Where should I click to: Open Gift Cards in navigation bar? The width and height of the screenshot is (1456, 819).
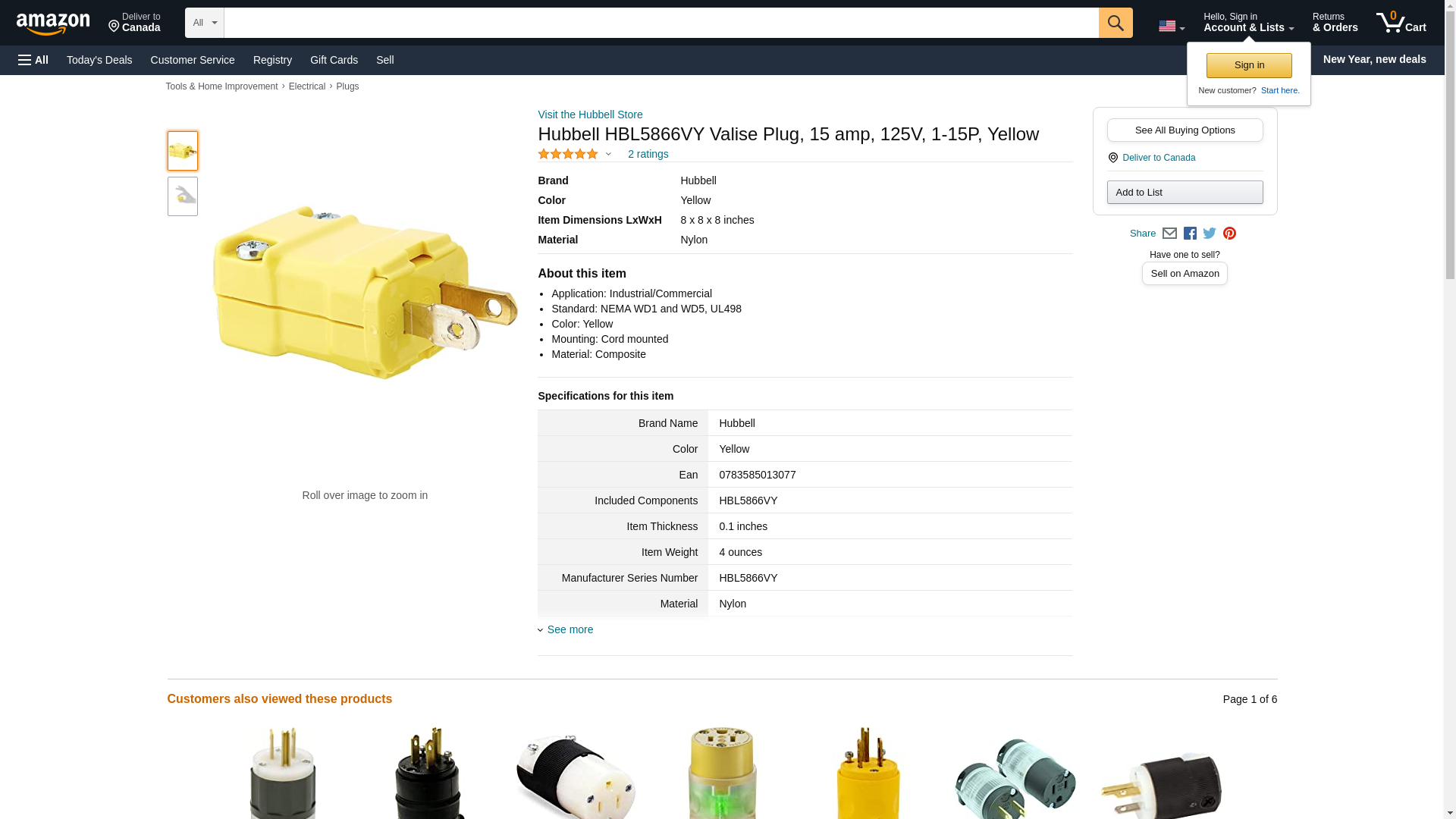(x=334, y=60)
